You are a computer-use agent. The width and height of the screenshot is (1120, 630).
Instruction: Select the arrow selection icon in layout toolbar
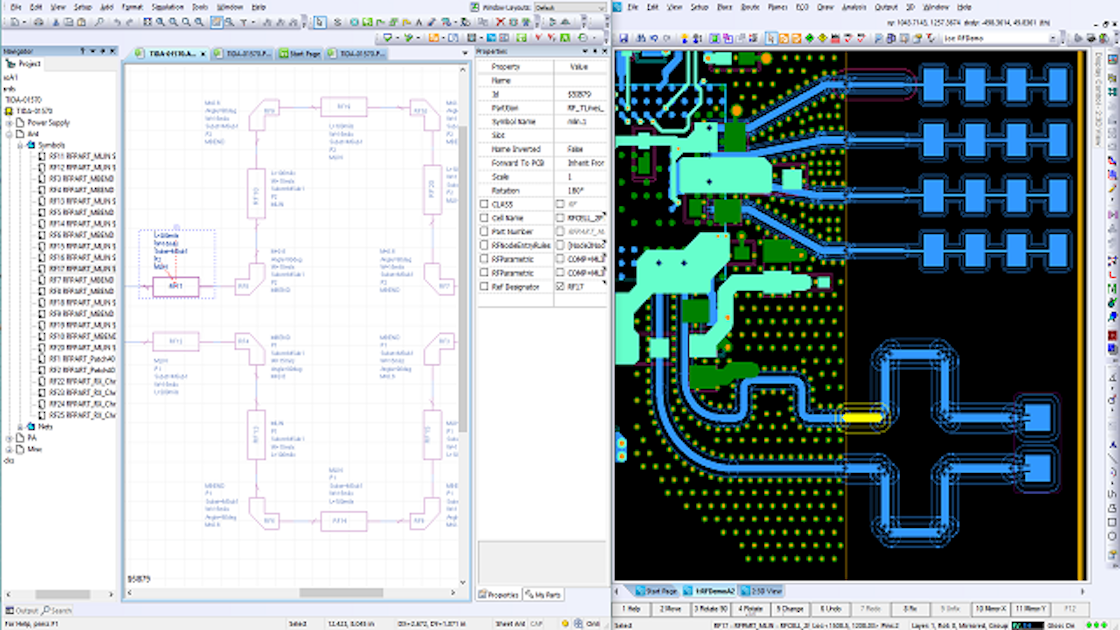tap(771, 40)
